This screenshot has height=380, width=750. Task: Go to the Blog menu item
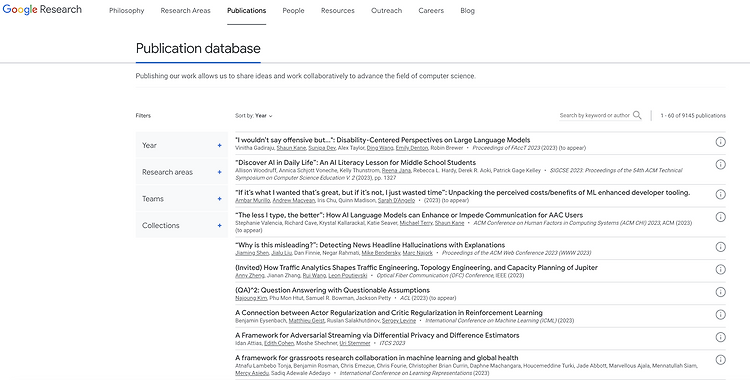tap(467, 11)
